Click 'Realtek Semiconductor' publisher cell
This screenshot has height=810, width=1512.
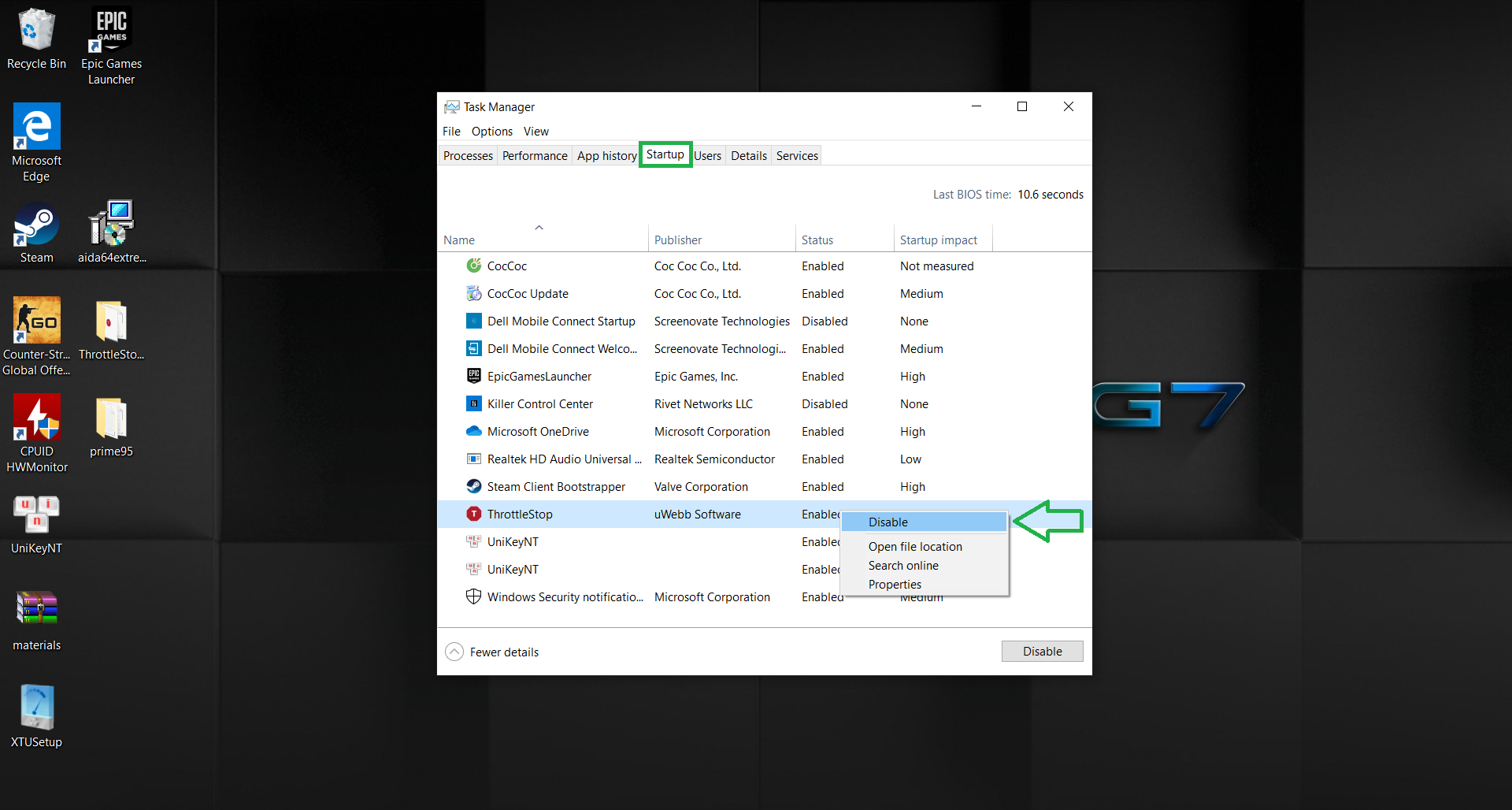click(x=714, y=459)
